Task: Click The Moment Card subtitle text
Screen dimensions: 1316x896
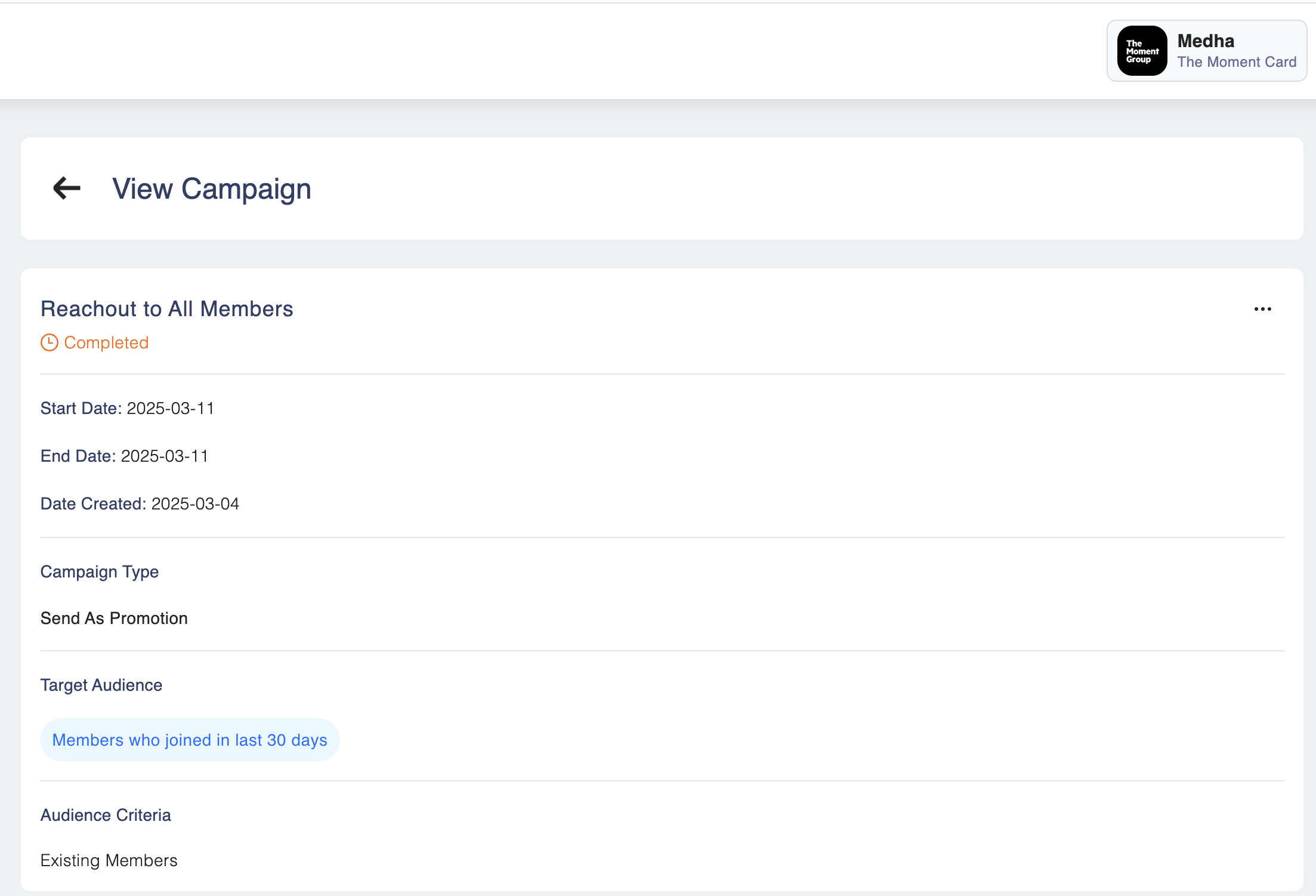Action: (1237, 62)
